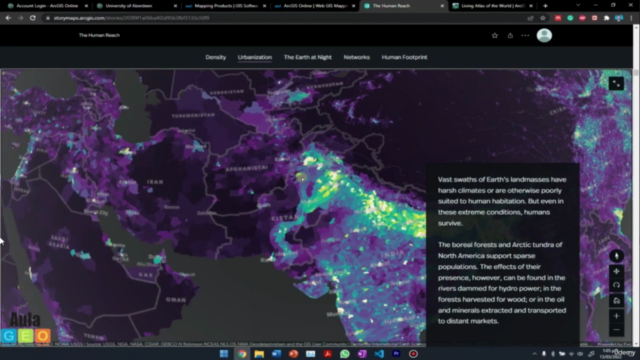Jump to Density section

(x=216, y=57)
